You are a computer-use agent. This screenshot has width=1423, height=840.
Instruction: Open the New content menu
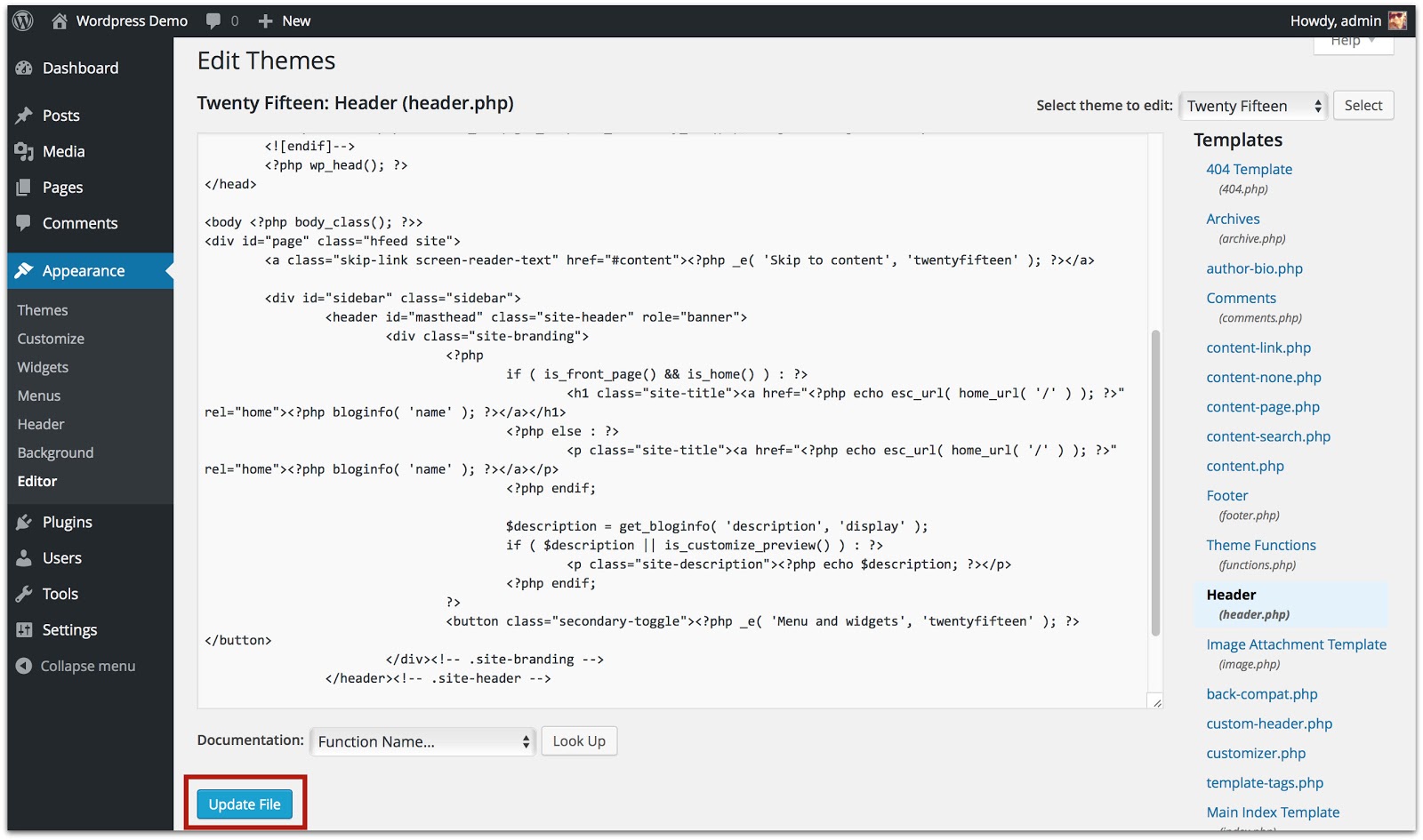point(285,20)
